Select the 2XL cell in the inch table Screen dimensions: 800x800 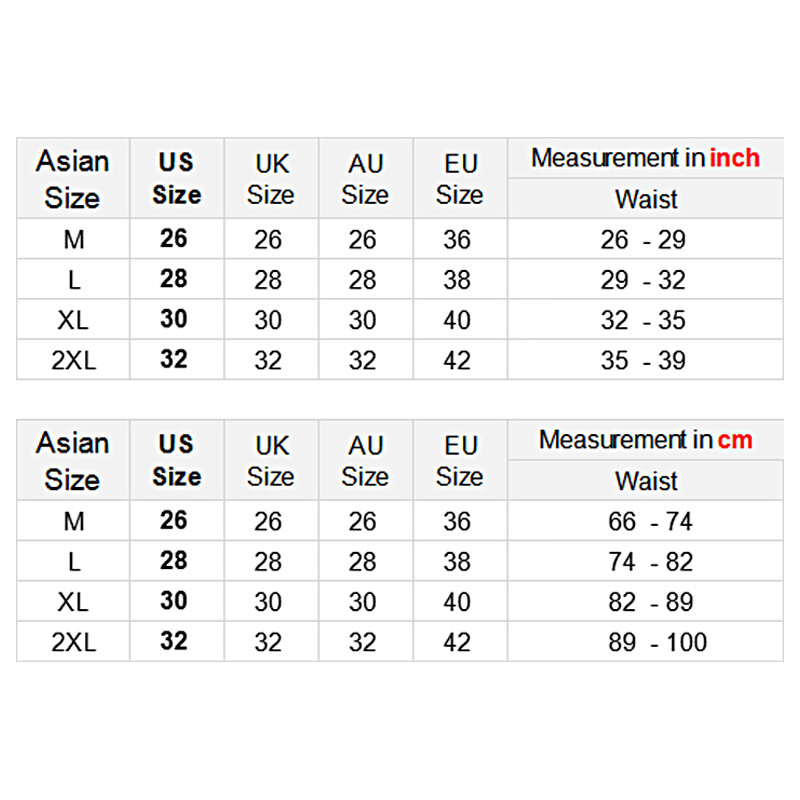(x=73, y=360)
